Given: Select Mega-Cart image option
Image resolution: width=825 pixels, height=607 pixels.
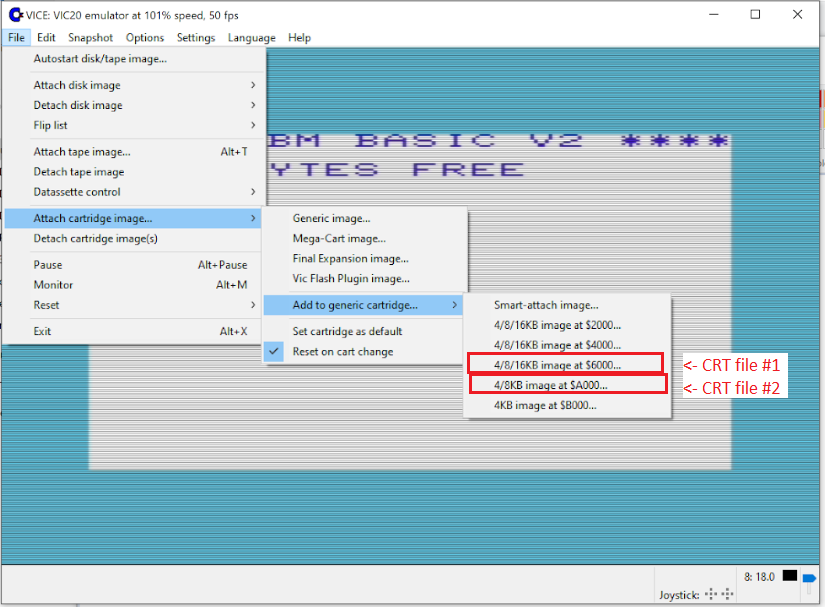Looking at the screenshot, I should click(364, 238).
